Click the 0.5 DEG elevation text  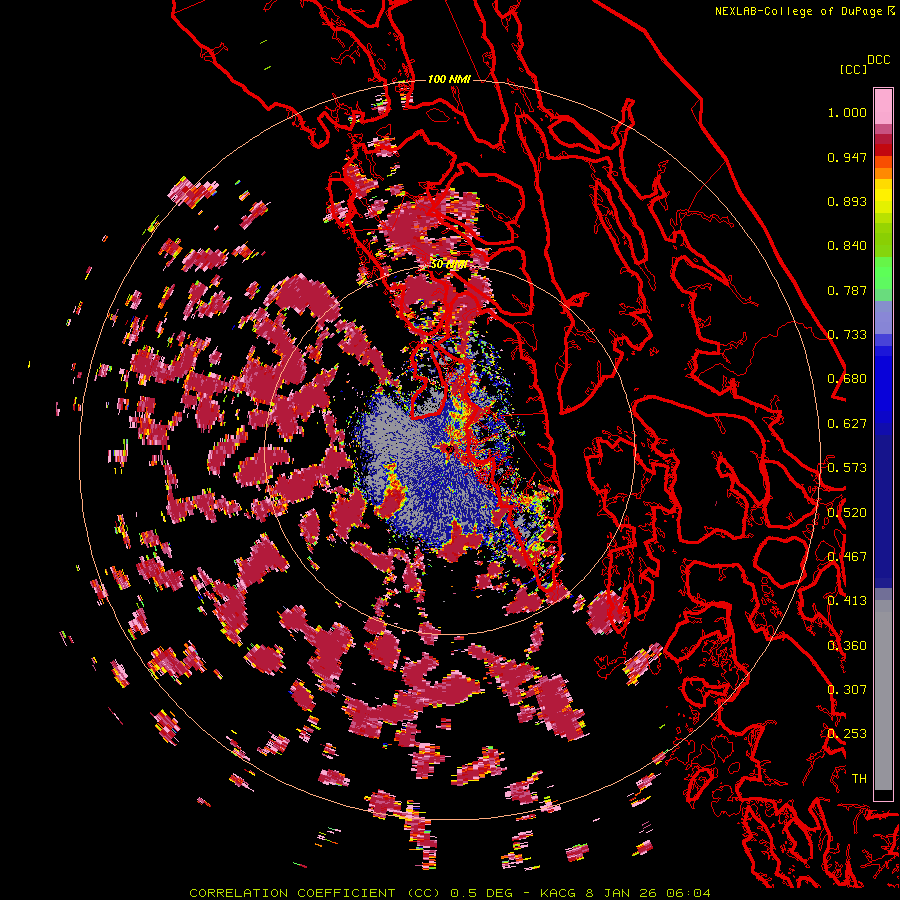click(482, 893)
